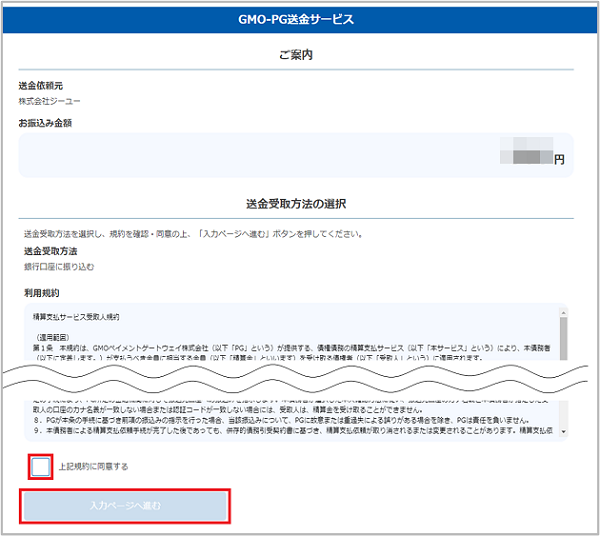Screen dimensions: 600x536
Task: Select the 株式会社ジーユー sender name
Action: click(49, 102)
